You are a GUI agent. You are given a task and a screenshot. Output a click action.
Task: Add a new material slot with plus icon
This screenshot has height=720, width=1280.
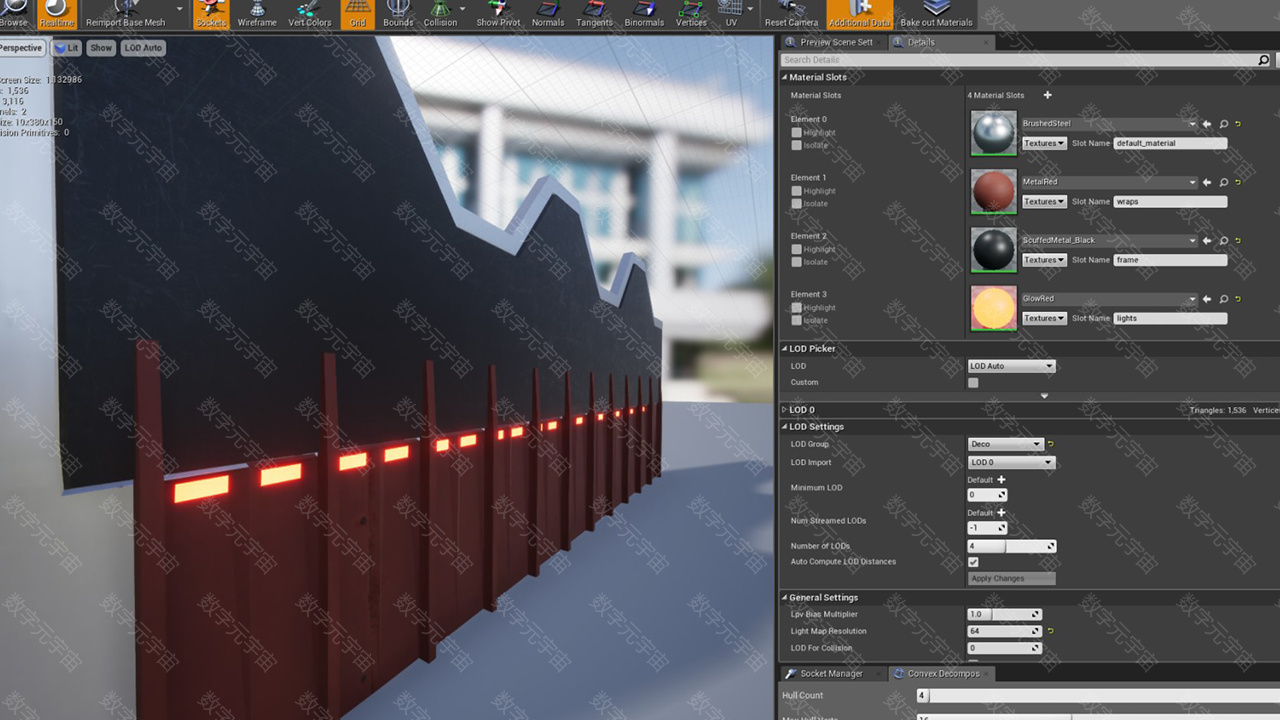coord(1048,95)
